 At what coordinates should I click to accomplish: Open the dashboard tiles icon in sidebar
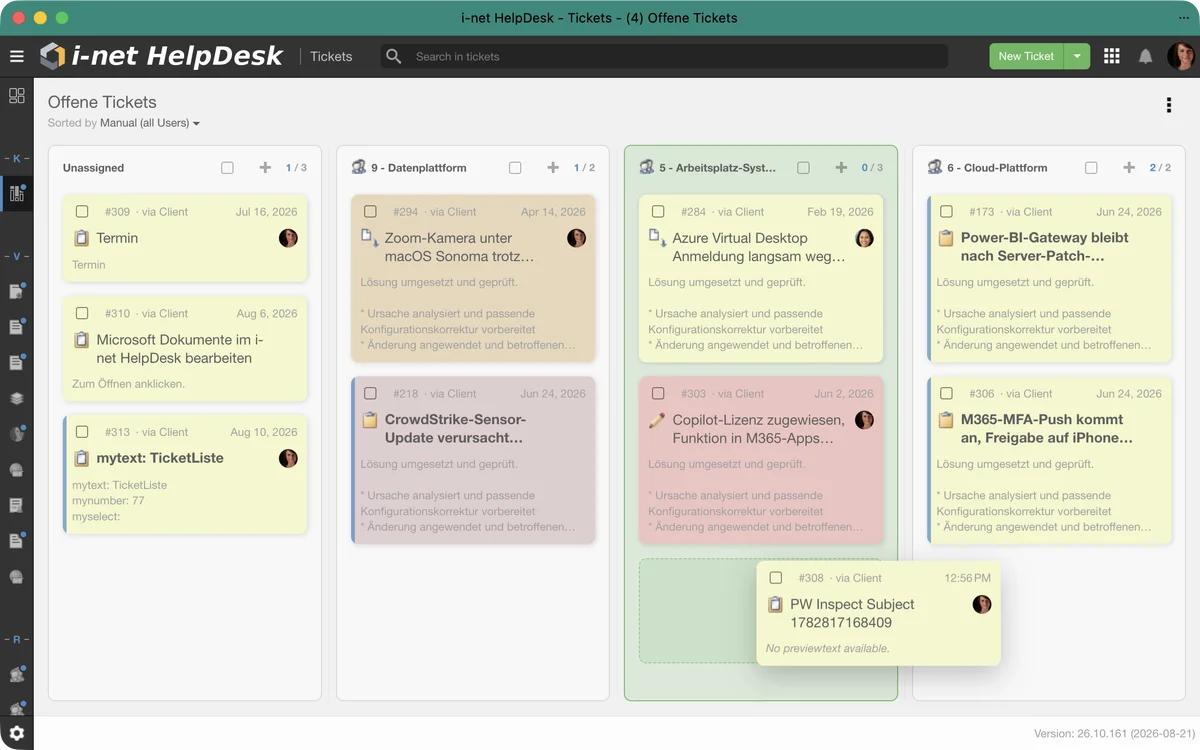pyautogui.click(x=17, y=95)
